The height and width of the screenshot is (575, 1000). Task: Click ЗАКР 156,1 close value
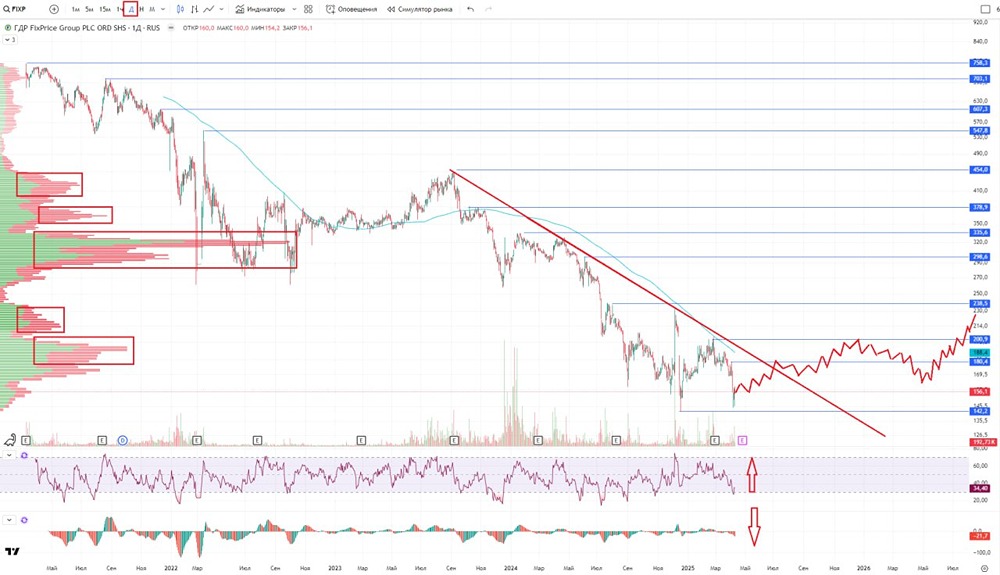[298, 28]
